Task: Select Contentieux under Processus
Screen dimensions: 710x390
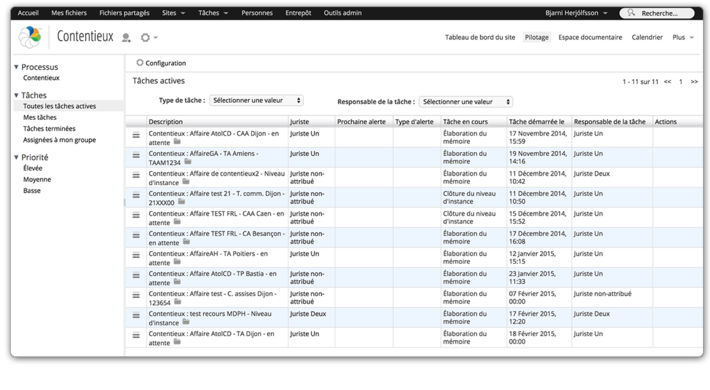Action: pos(41,78)
